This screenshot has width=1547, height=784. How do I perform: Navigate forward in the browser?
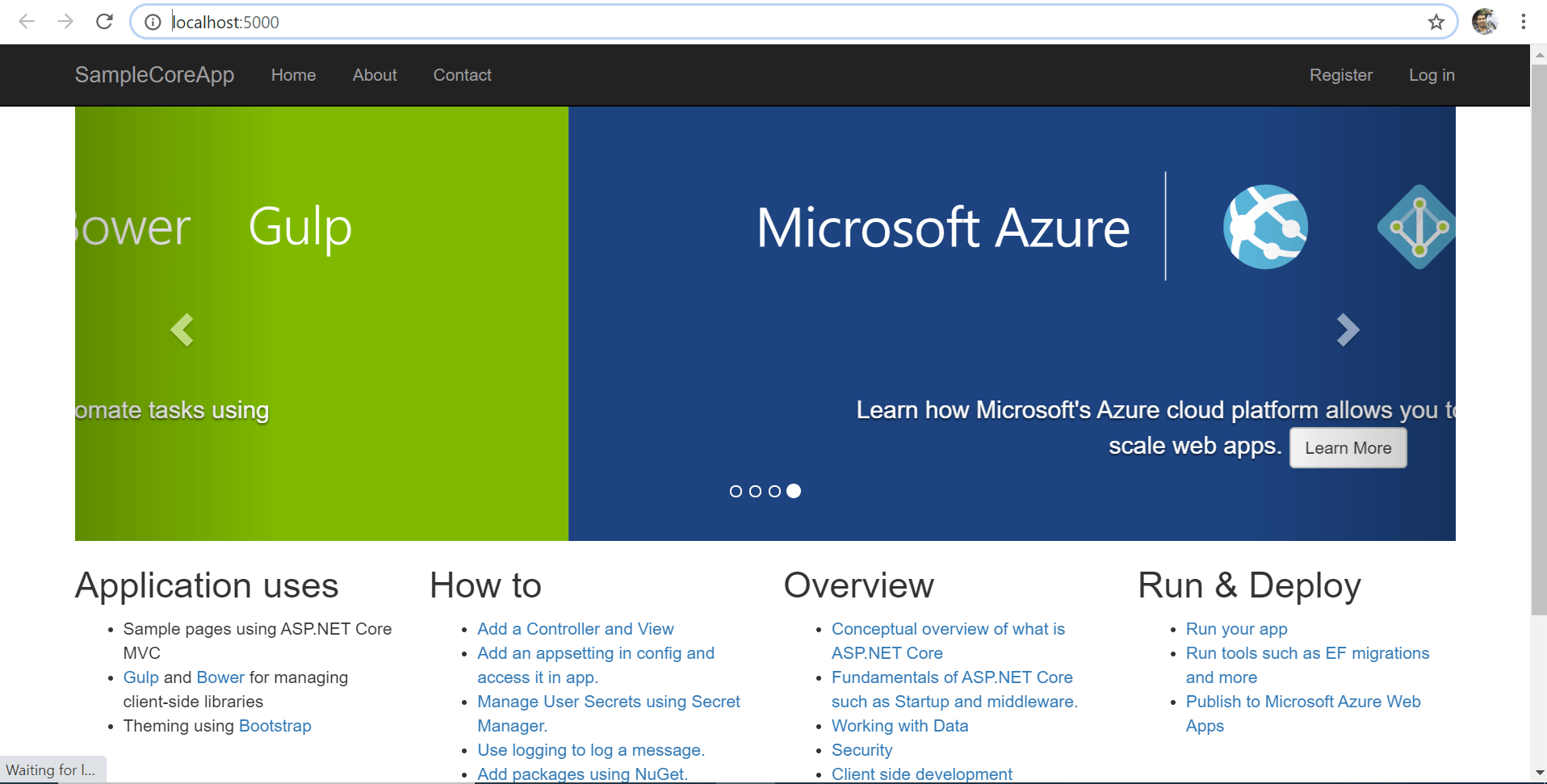click(x=65, y=22)
